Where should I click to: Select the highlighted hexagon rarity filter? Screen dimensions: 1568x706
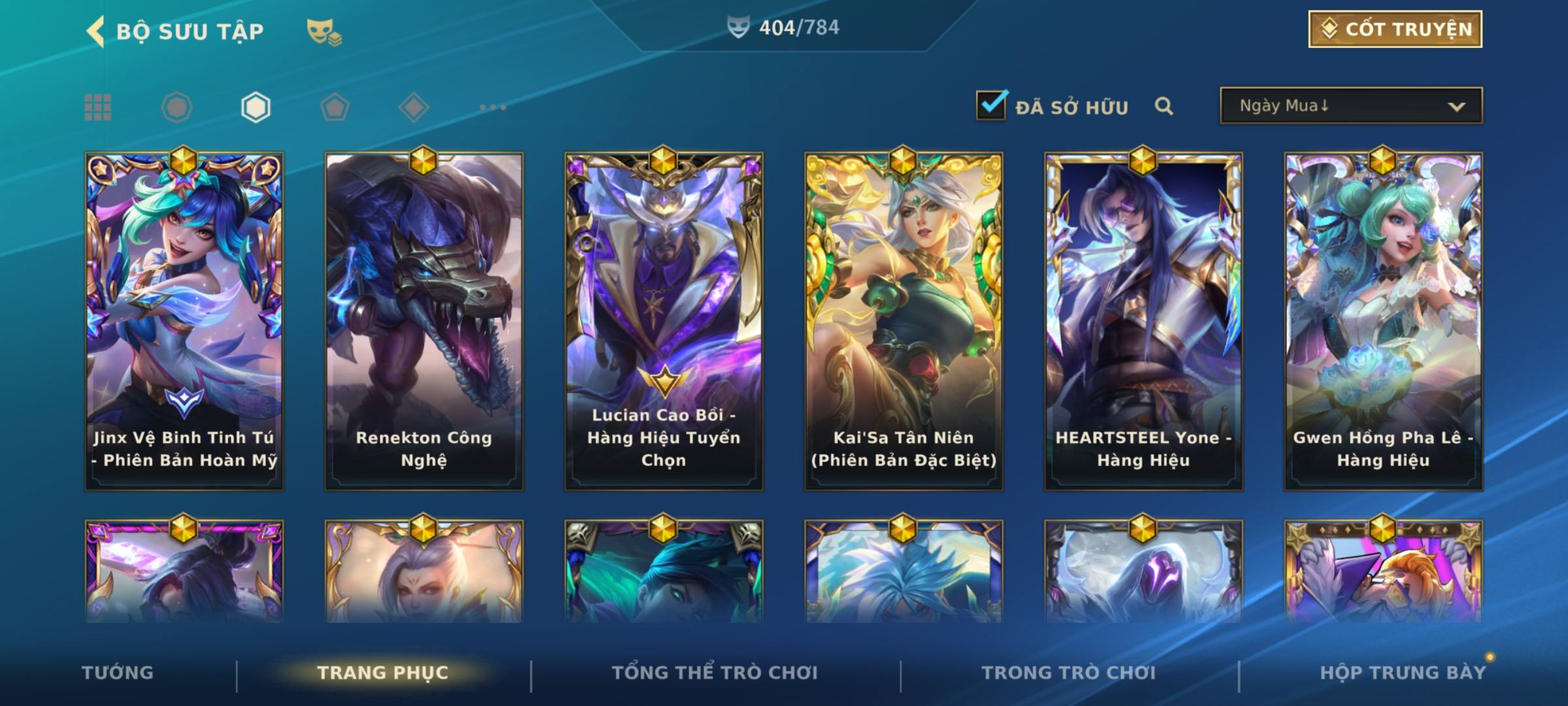pos(255,107)
